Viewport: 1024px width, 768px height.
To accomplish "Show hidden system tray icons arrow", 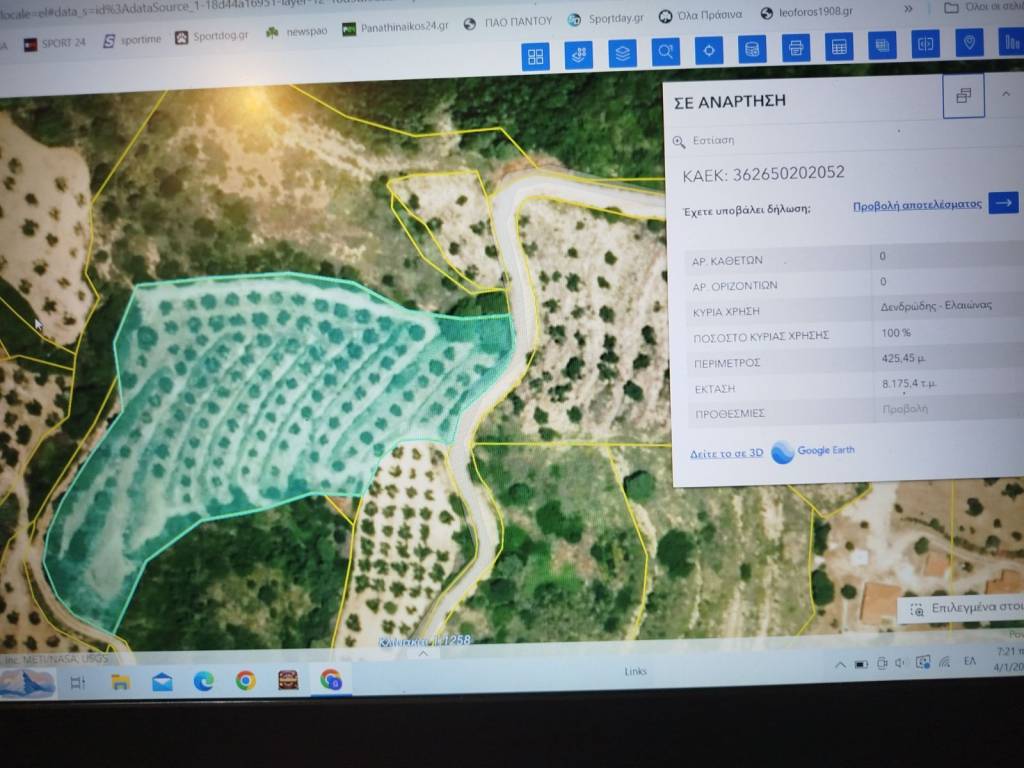I will pos(838,665).
